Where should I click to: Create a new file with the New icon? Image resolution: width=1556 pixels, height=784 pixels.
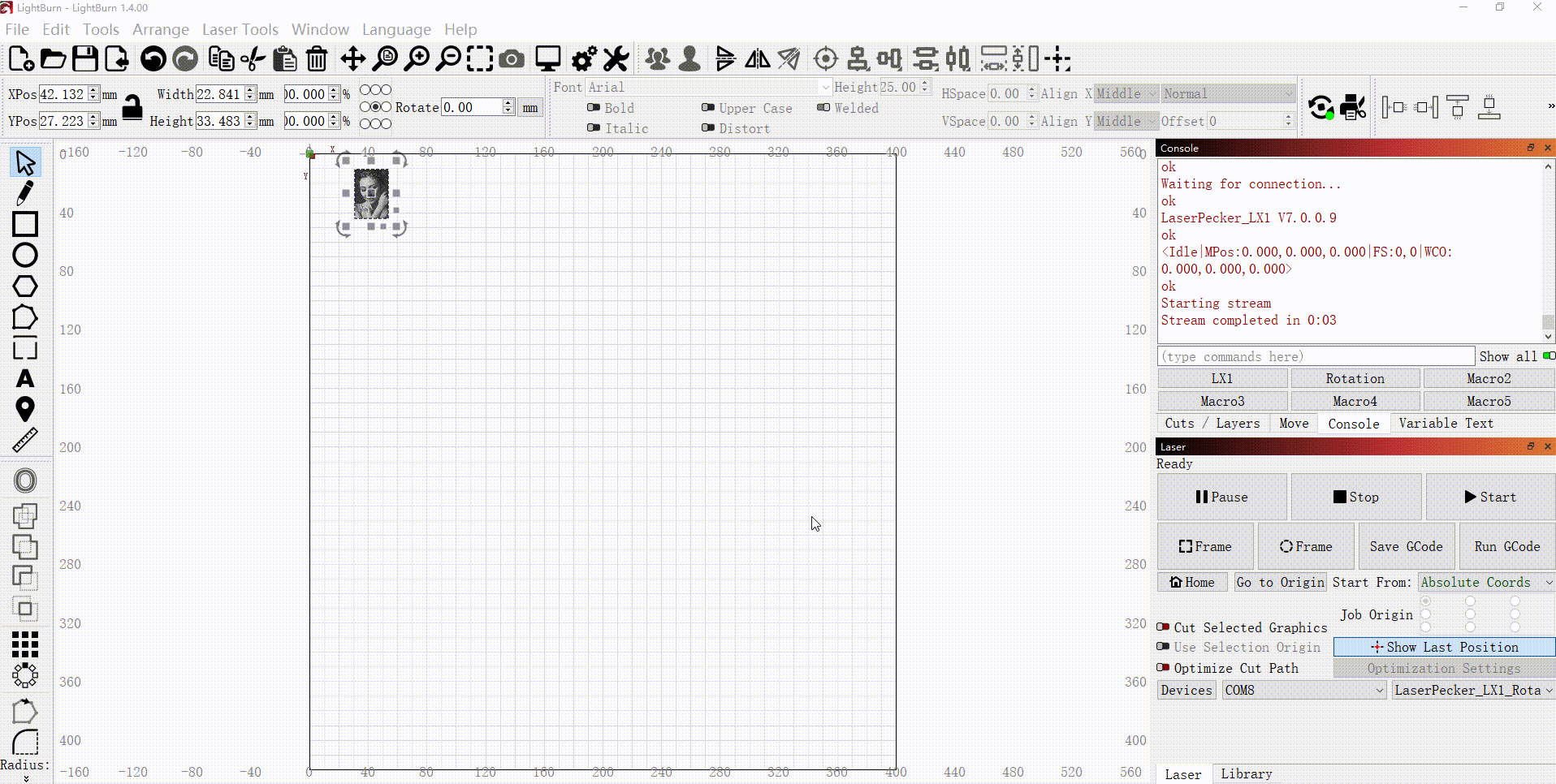[x=21, y=58]
